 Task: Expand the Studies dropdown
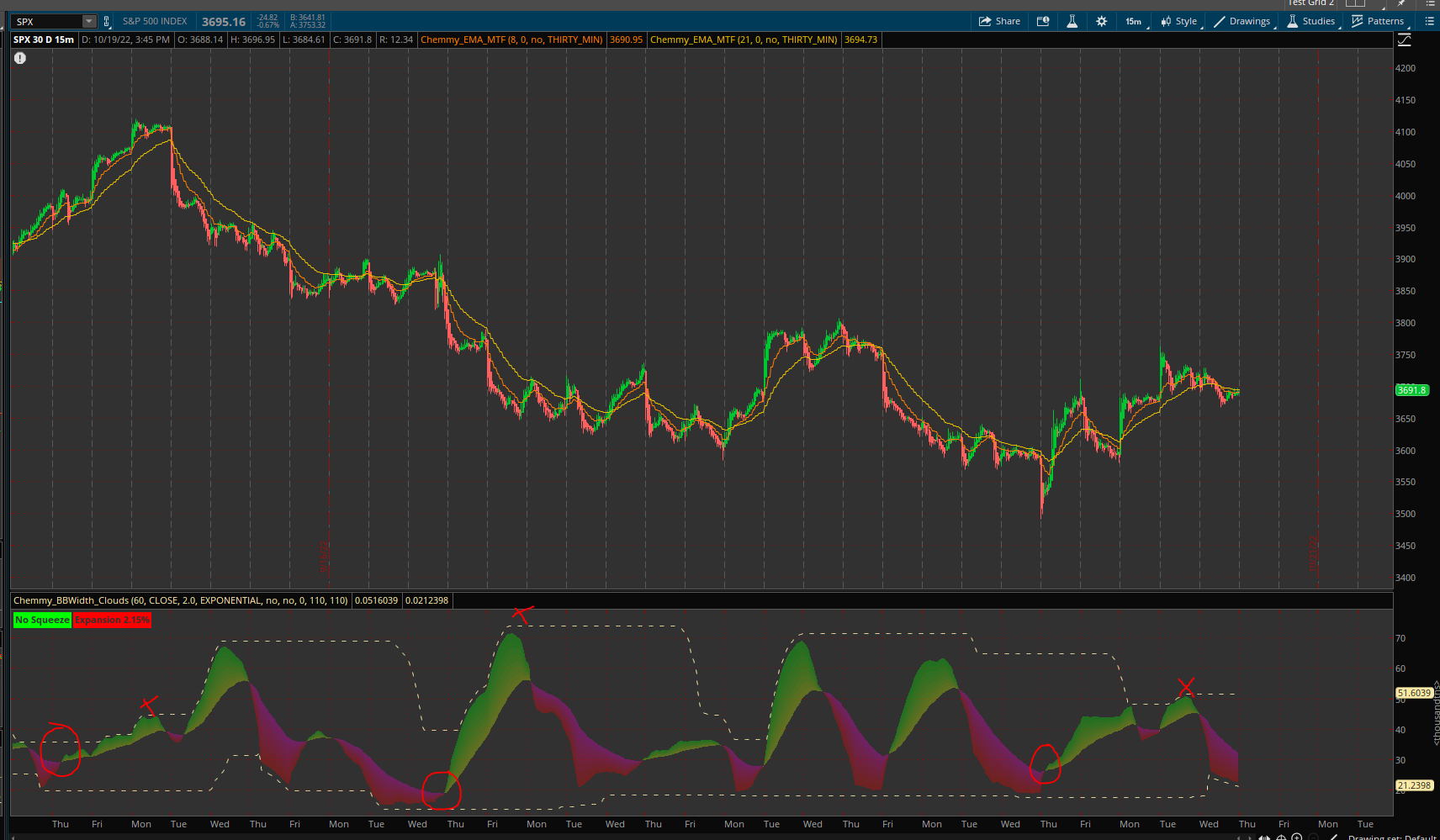(1310, 21)
